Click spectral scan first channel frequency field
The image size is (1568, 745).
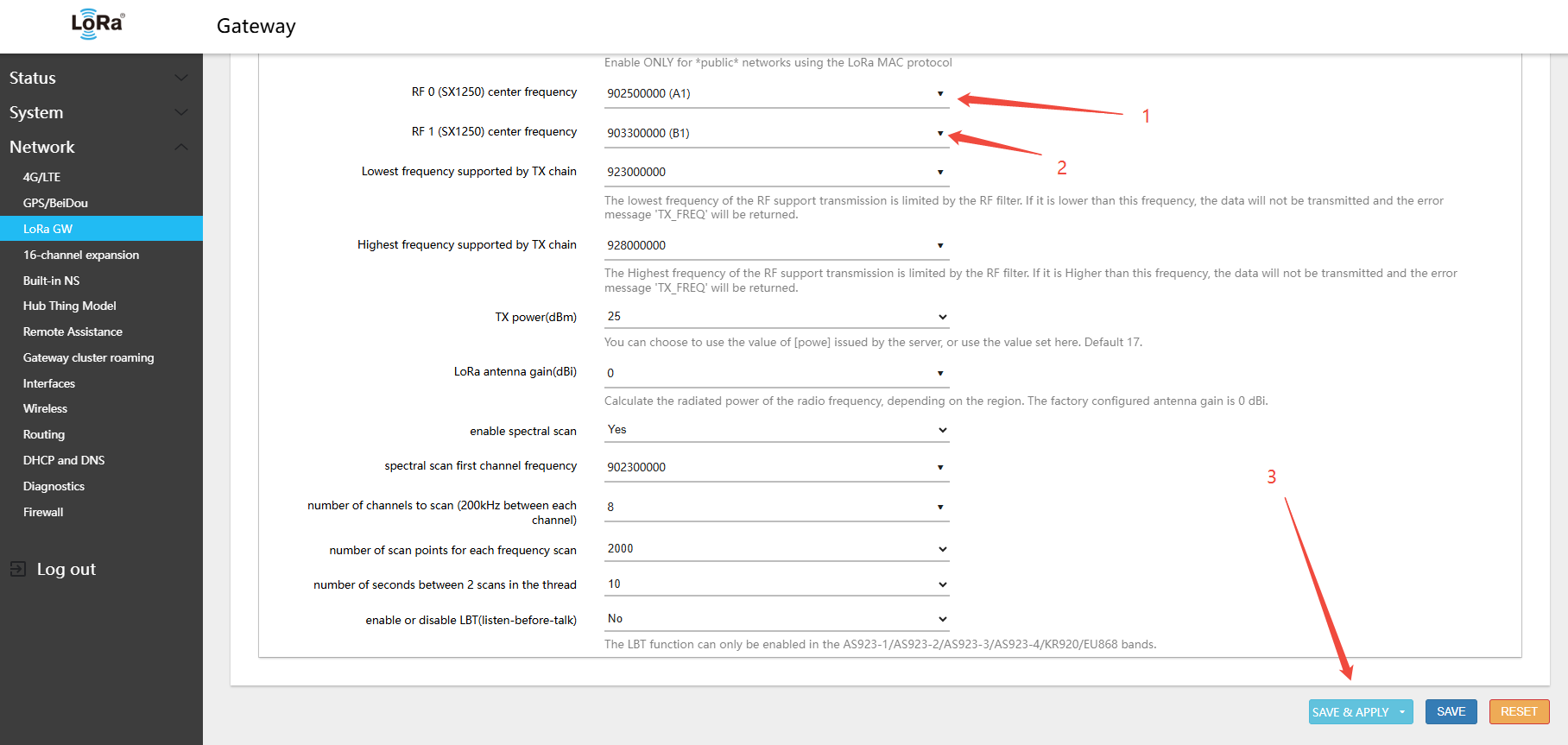pos(775,467)
